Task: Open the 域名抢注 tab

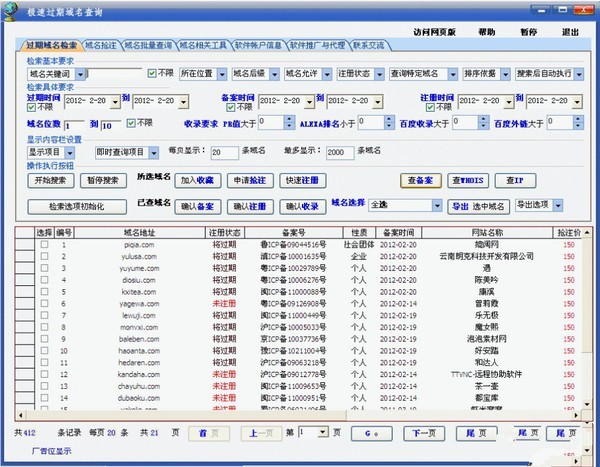Action: point(101,45)
